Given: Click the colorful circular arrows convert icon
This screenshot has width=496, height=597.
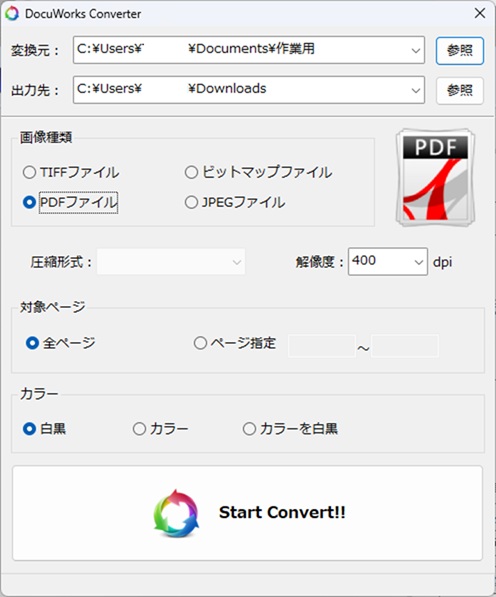Looking at the screenshot, I should click(176, 513).
